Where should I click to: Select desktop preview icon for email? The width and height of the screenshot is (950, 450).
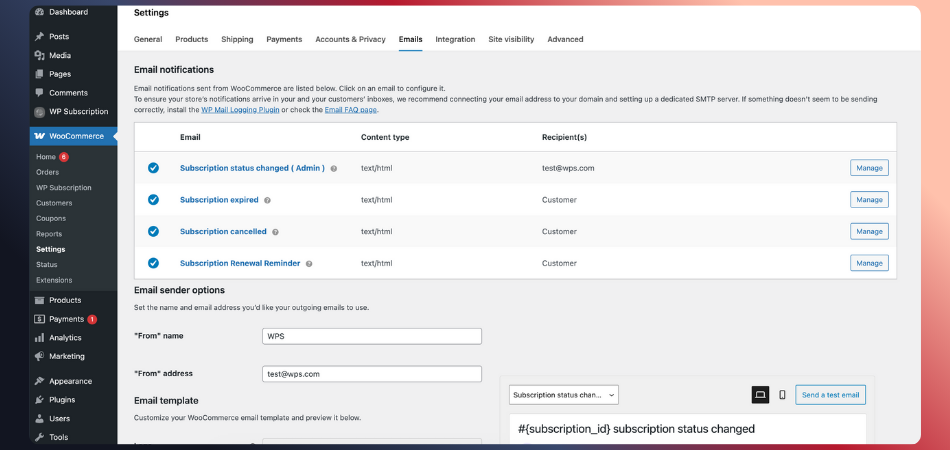click(x=760, y=395)
